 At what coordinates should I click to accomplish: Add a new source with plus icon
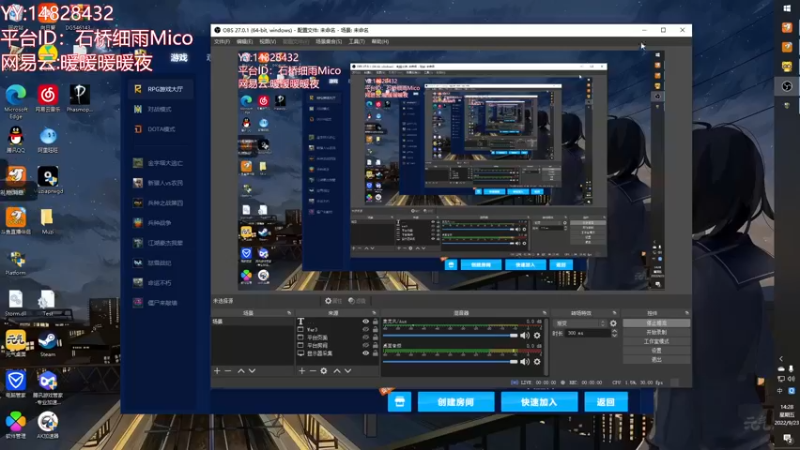tap(302, 371)
